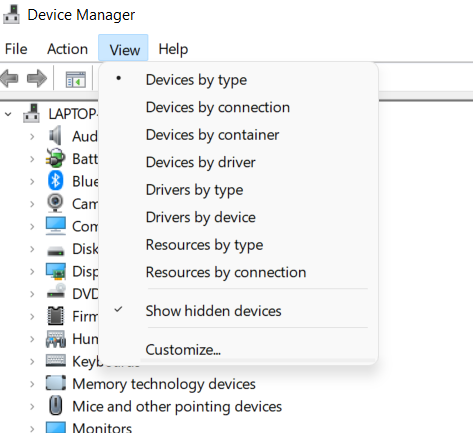
Task: Expand Human Interface Devices chevron
Action: coord(32,339)
